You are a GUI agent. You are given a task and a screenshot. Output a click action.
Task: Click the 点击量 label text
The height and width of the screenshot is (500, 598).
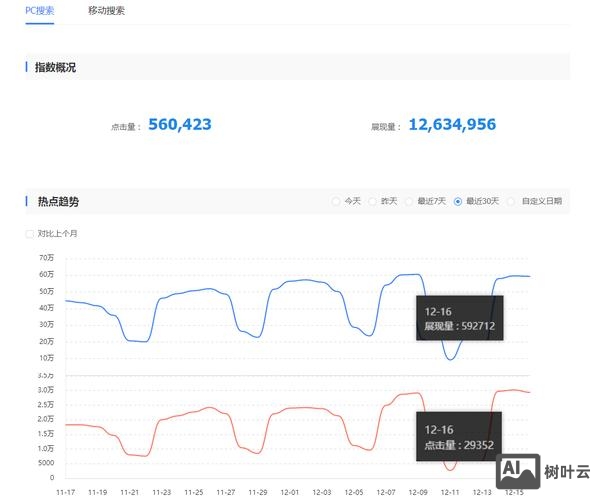[x=126, y=127]
